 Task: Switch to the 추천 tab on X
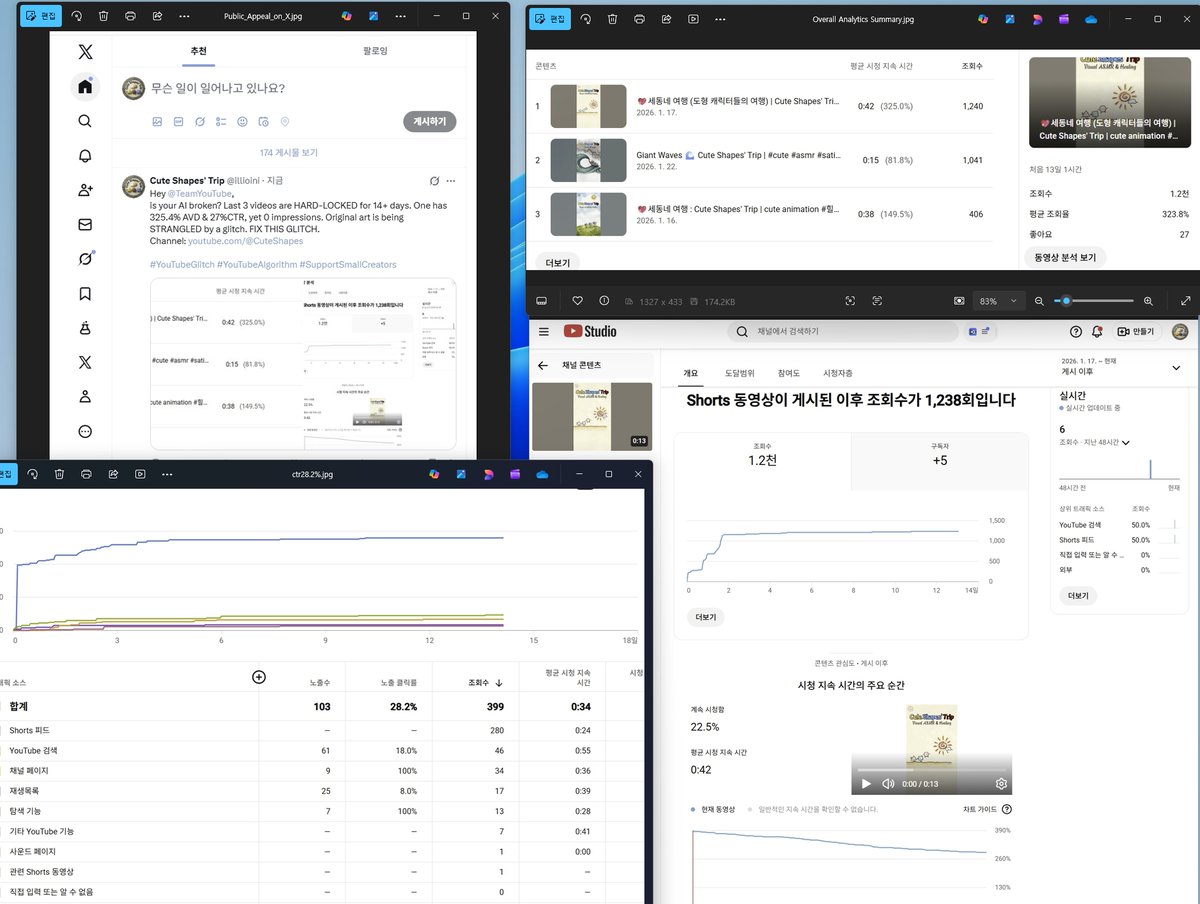200,50
